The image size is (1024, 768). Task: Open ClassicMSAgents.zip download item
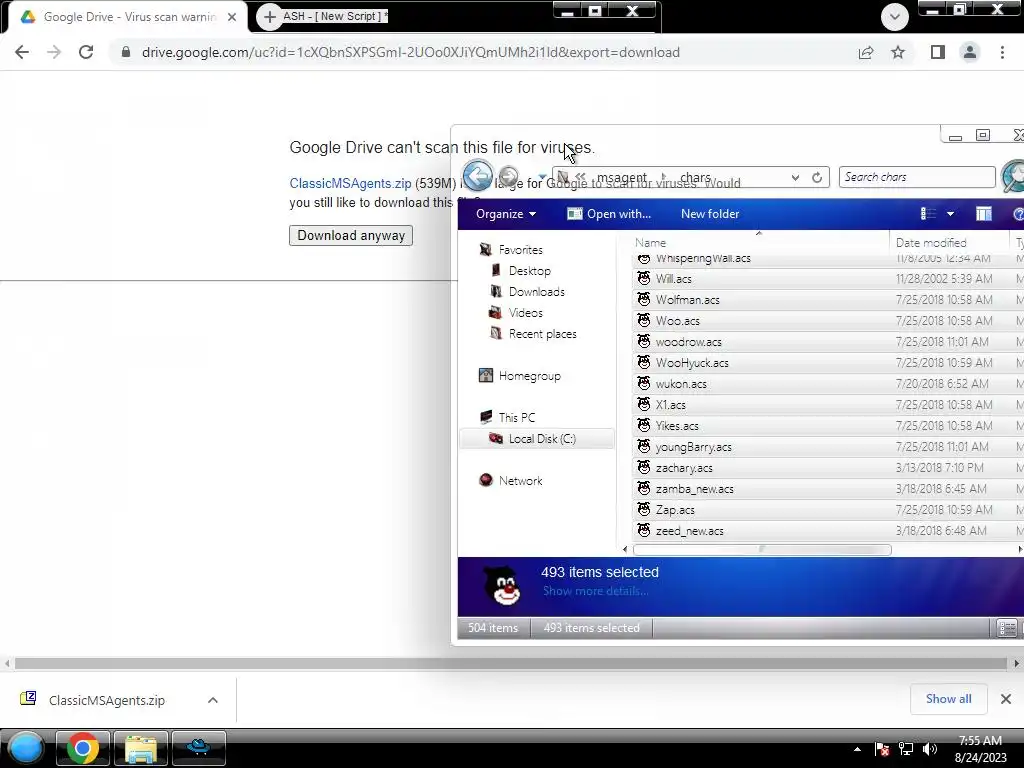tap(106, 700)
